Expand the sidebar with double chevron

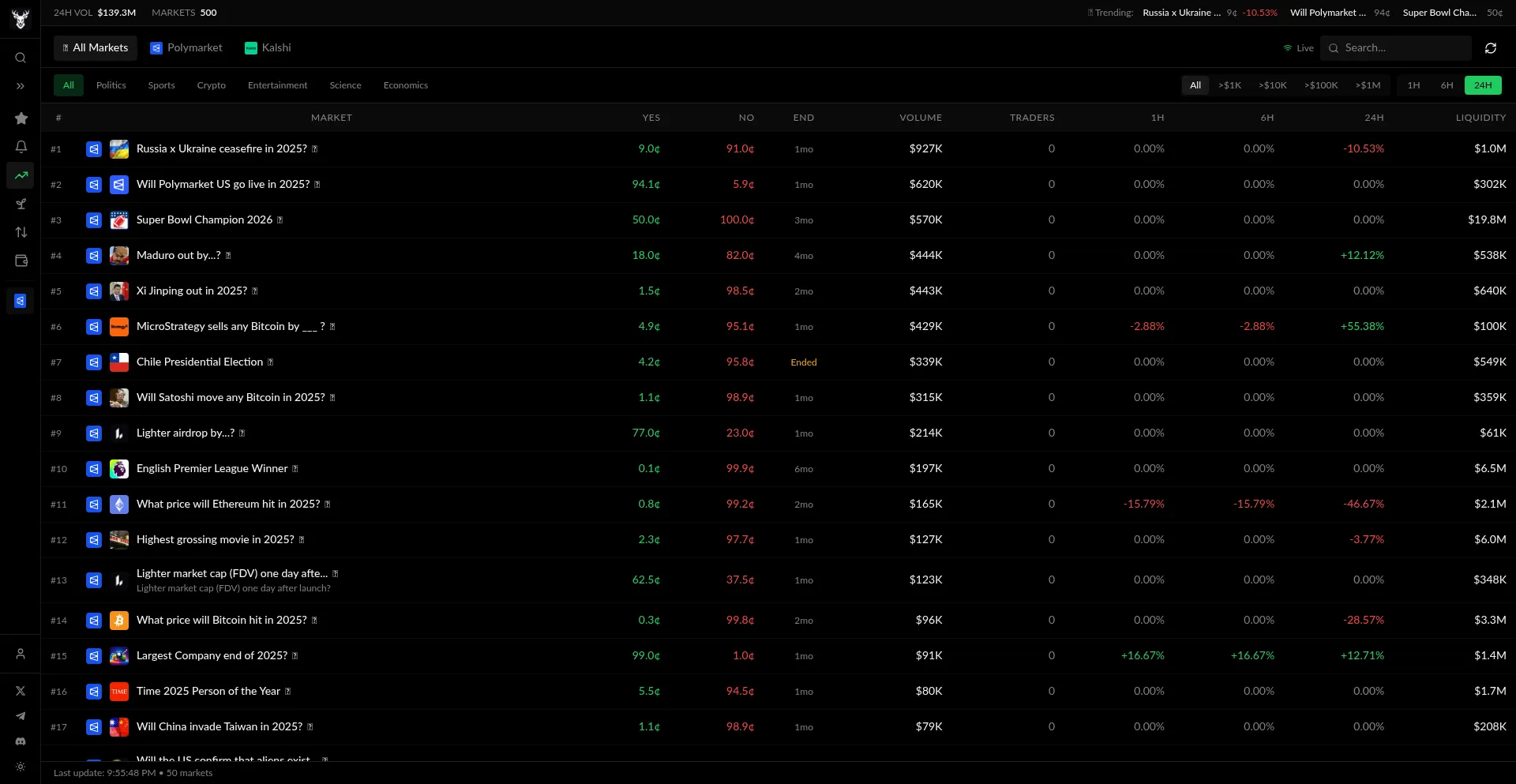[x=21, y=86]
